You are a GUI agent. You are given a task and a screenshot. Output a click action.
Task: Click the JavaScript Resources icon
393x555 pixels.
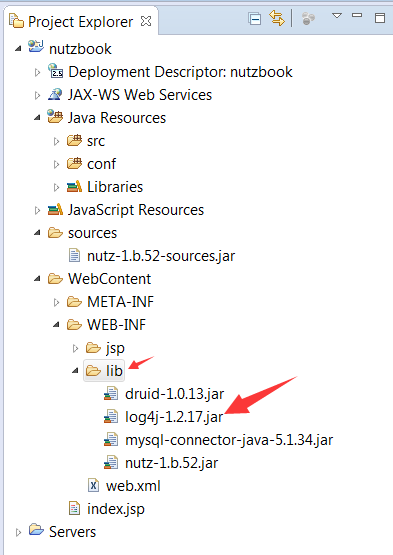55,209
